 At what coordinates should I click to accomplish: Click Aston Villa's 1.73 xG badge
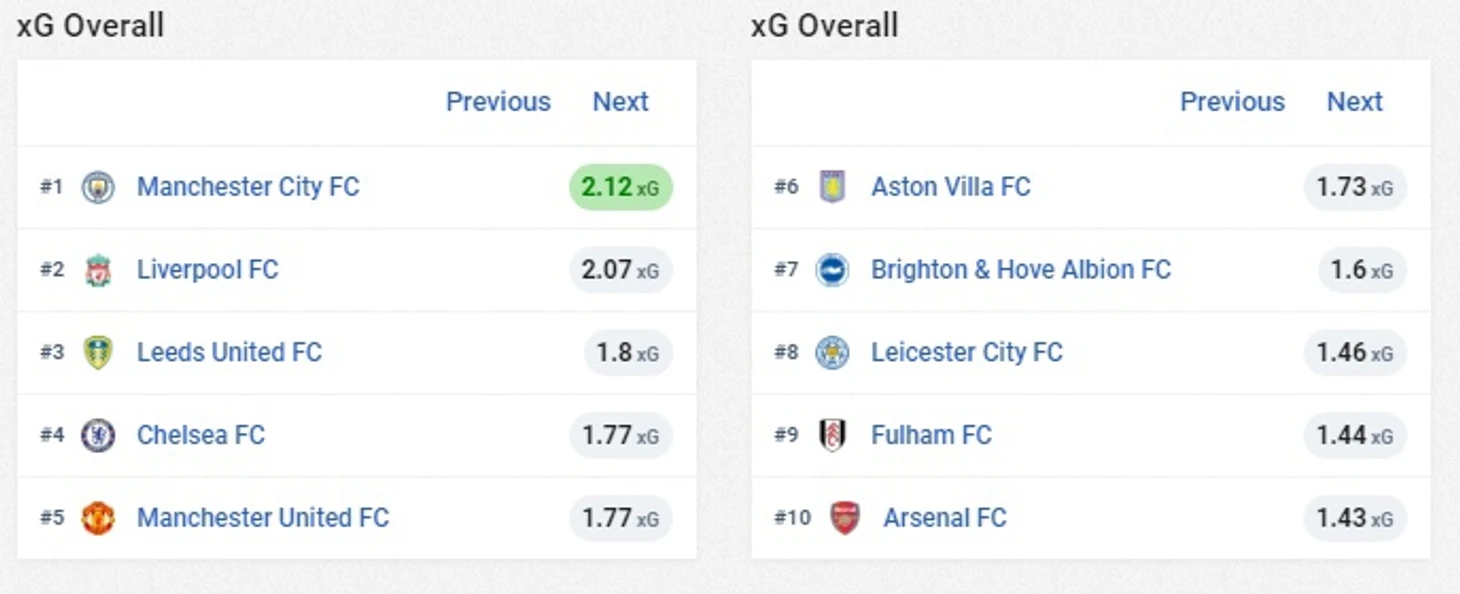pos(1355,188)
